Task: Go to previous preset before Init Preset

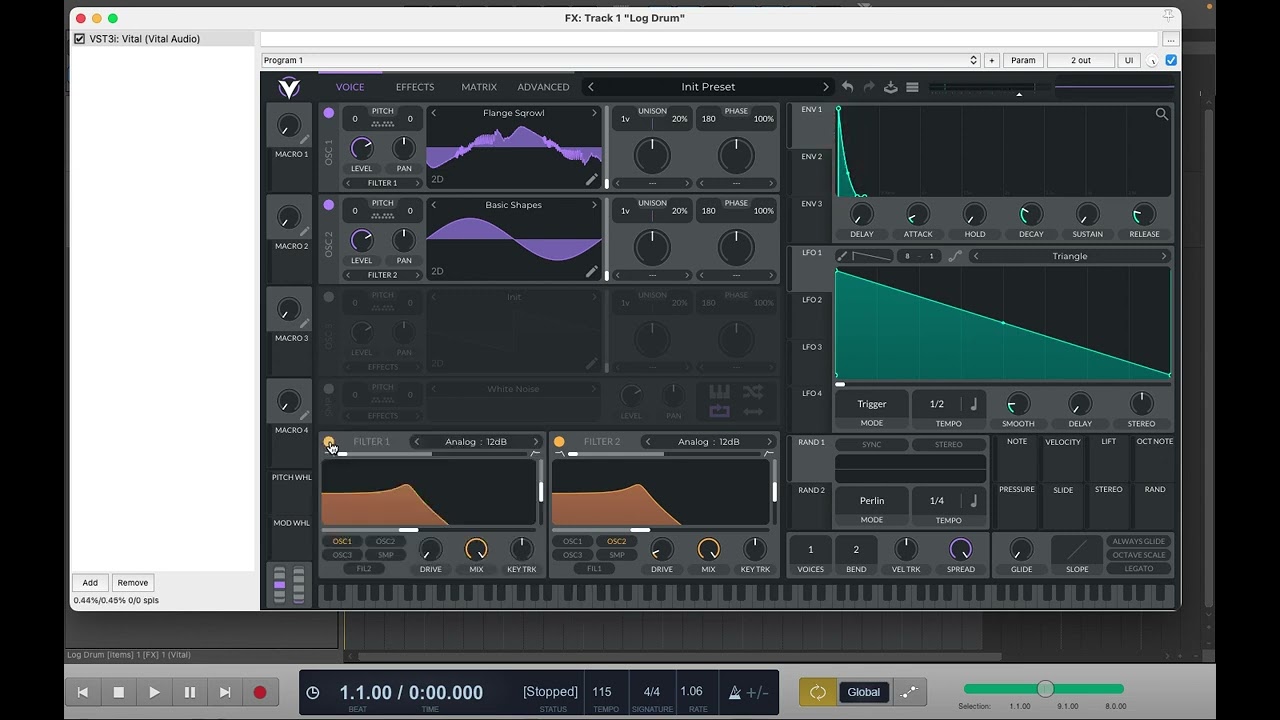Action: pos(591,87)
